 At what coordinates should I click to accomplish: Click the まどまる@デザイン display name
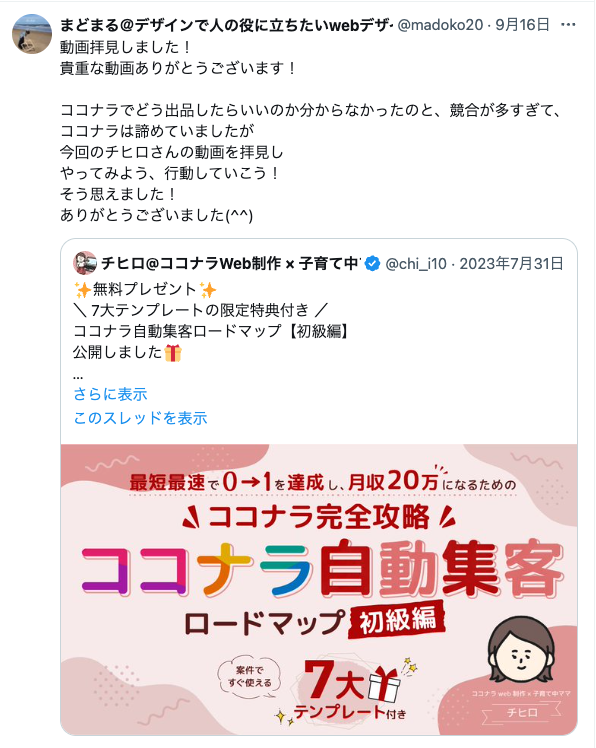coord(226,25)
